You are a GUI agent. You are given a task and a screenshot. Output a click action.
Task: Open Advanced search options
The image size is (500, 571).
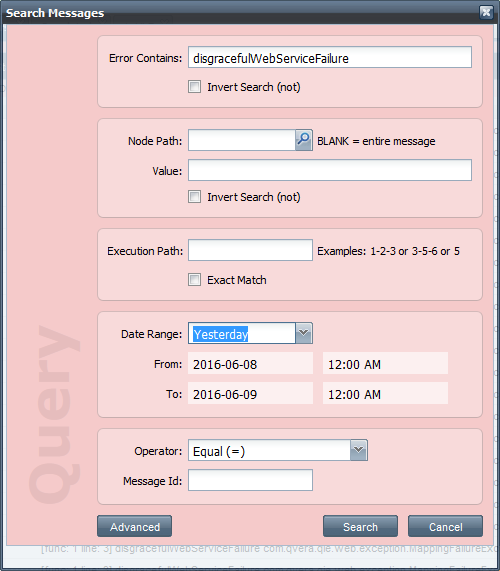click(134, 526)
